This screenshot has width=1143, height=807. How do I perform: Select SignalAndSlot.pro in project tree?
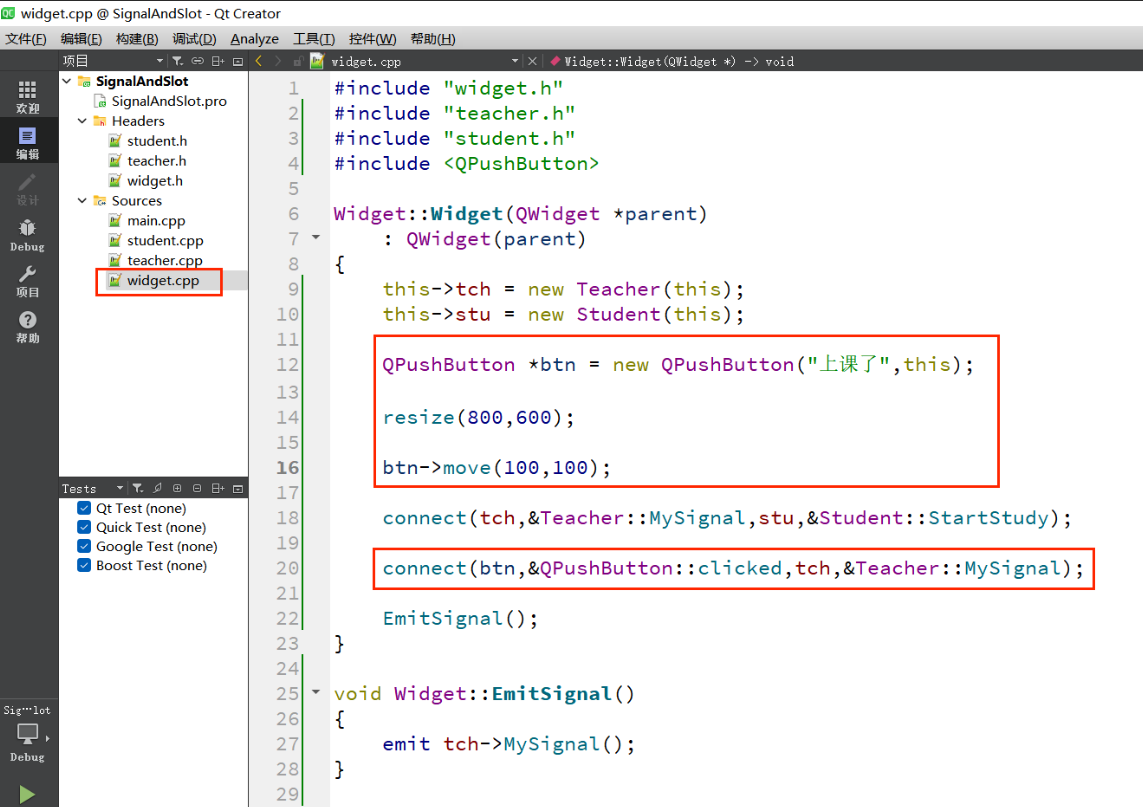(x=169, y=101)
